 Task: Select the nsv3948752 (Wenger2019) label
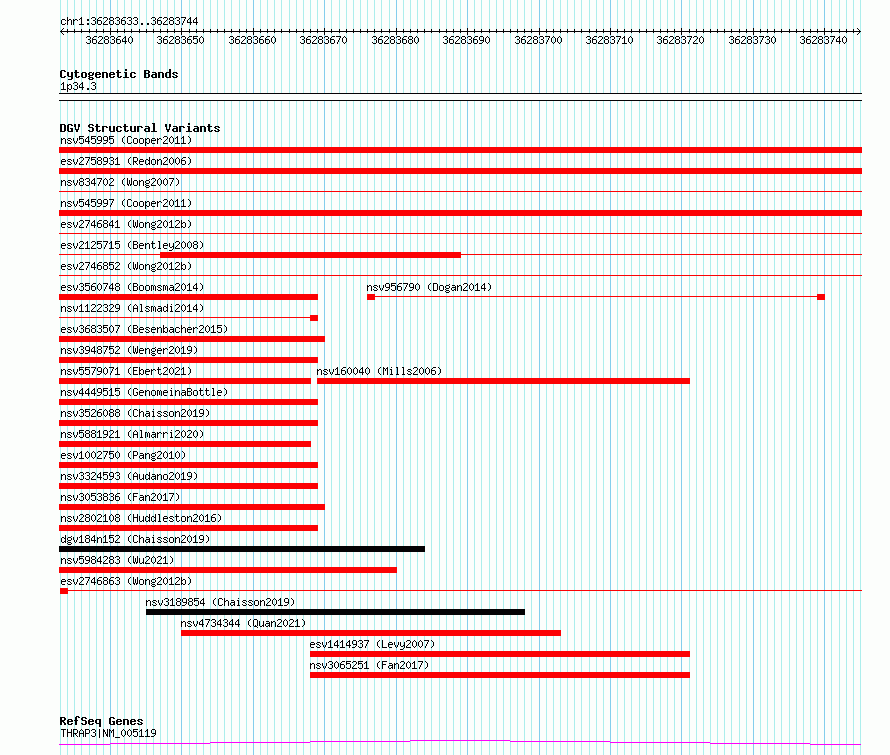pyautogui.click(x=129, y=350)
